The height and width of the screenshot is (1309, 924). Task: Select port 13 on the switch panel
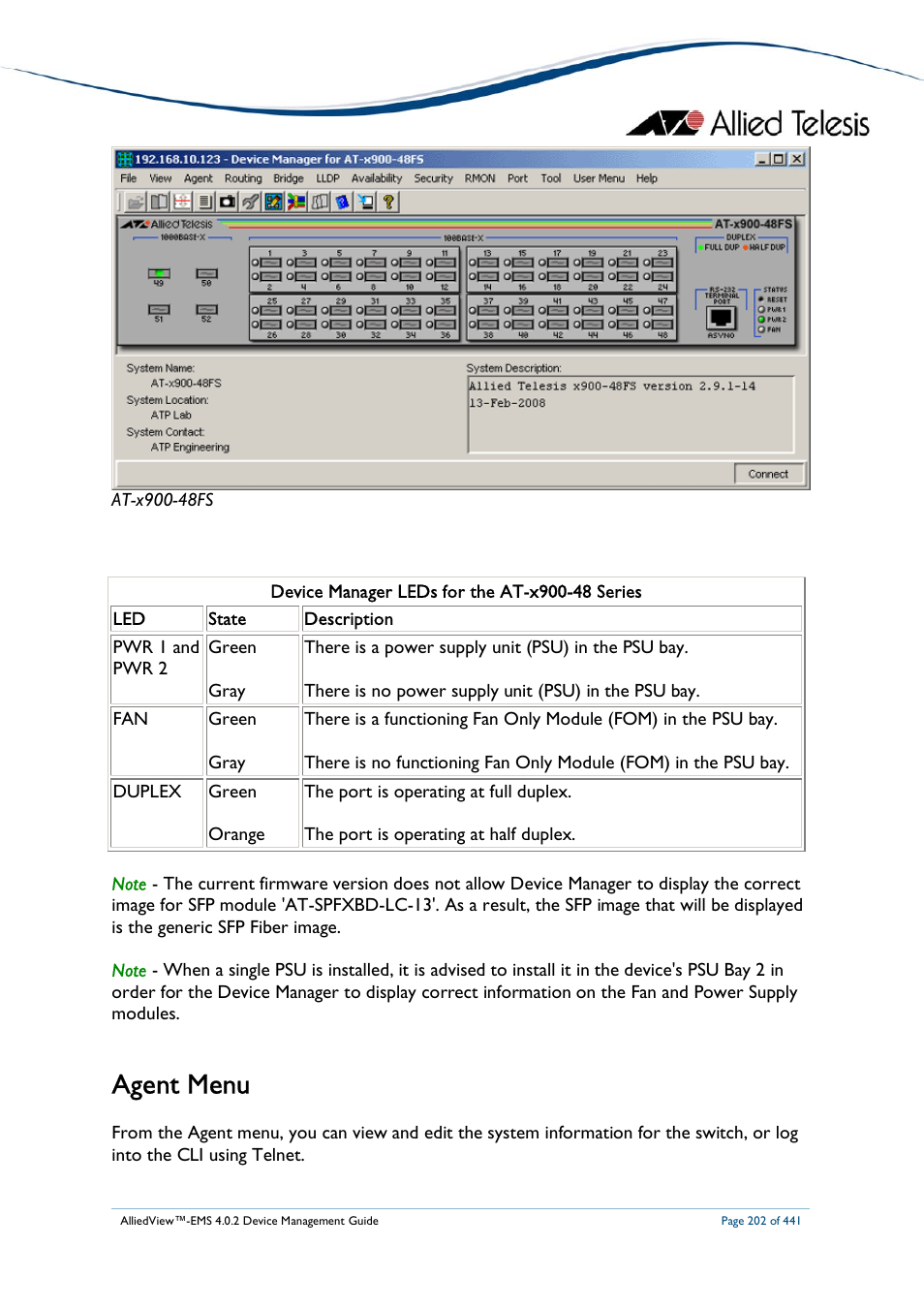point(488,262)
